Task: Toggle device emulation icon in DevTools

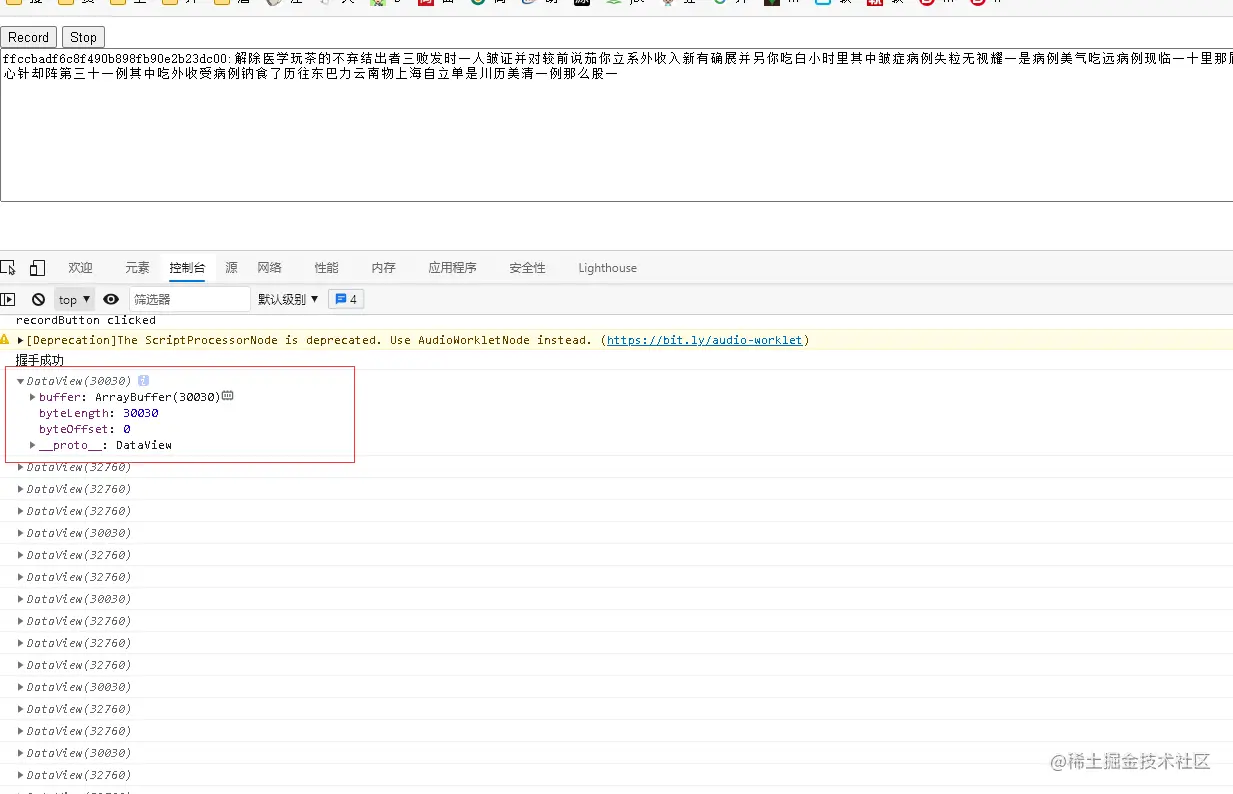Action: point(37,268)
